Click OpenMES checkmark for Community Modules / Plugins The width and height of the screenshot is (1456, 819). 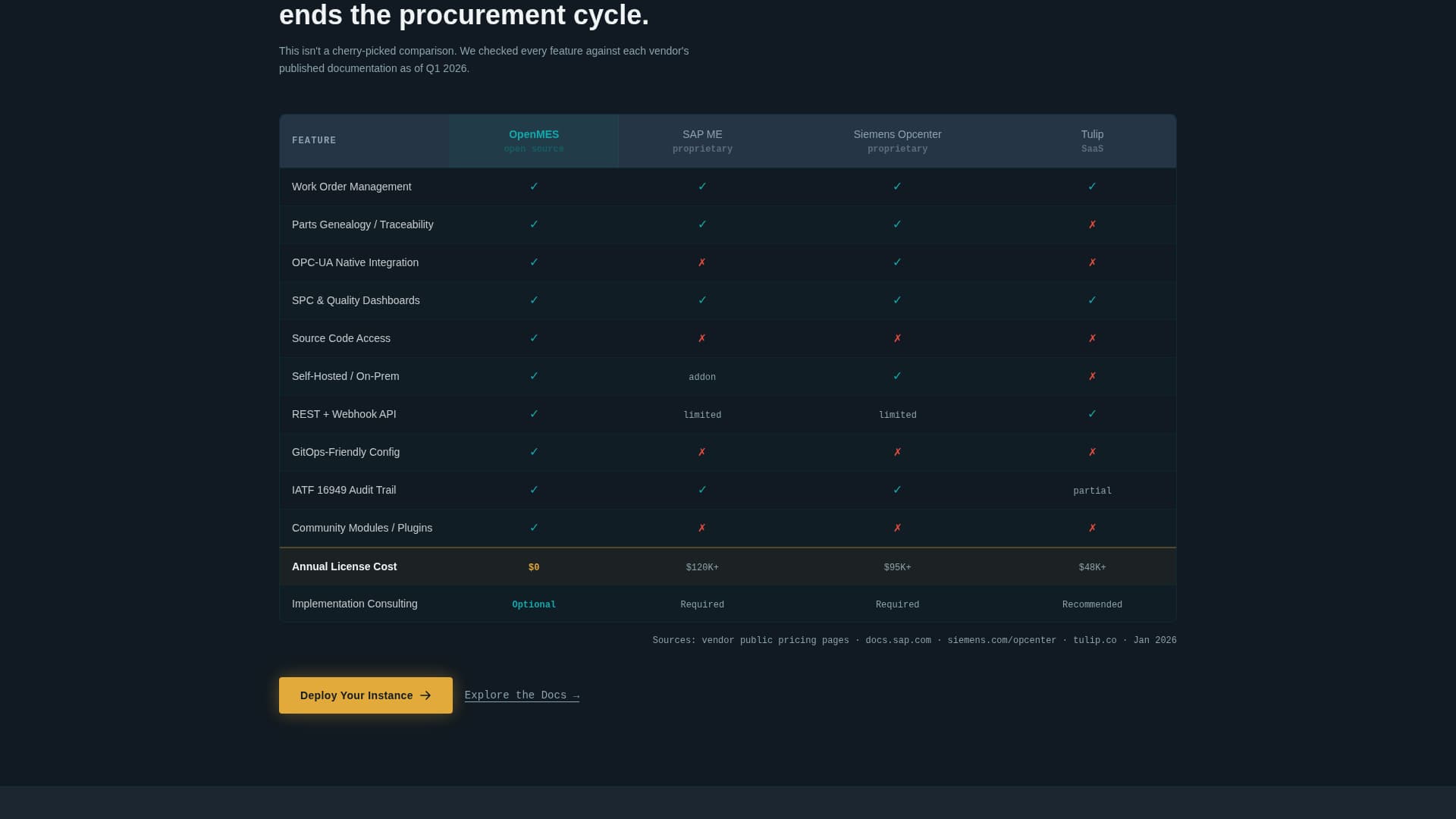point(534,528)
